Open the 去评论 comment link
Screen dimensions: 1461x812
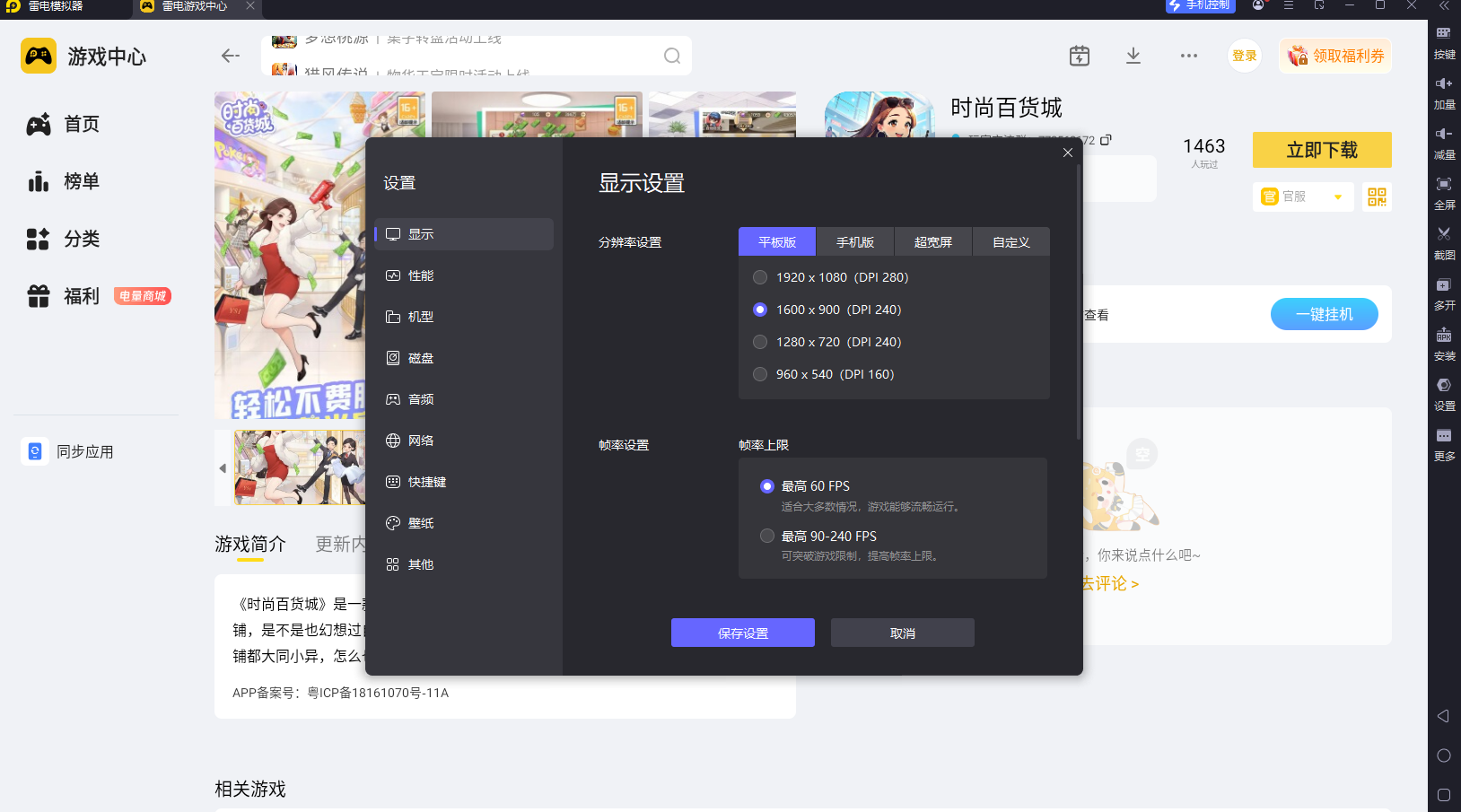[1111, 584]
